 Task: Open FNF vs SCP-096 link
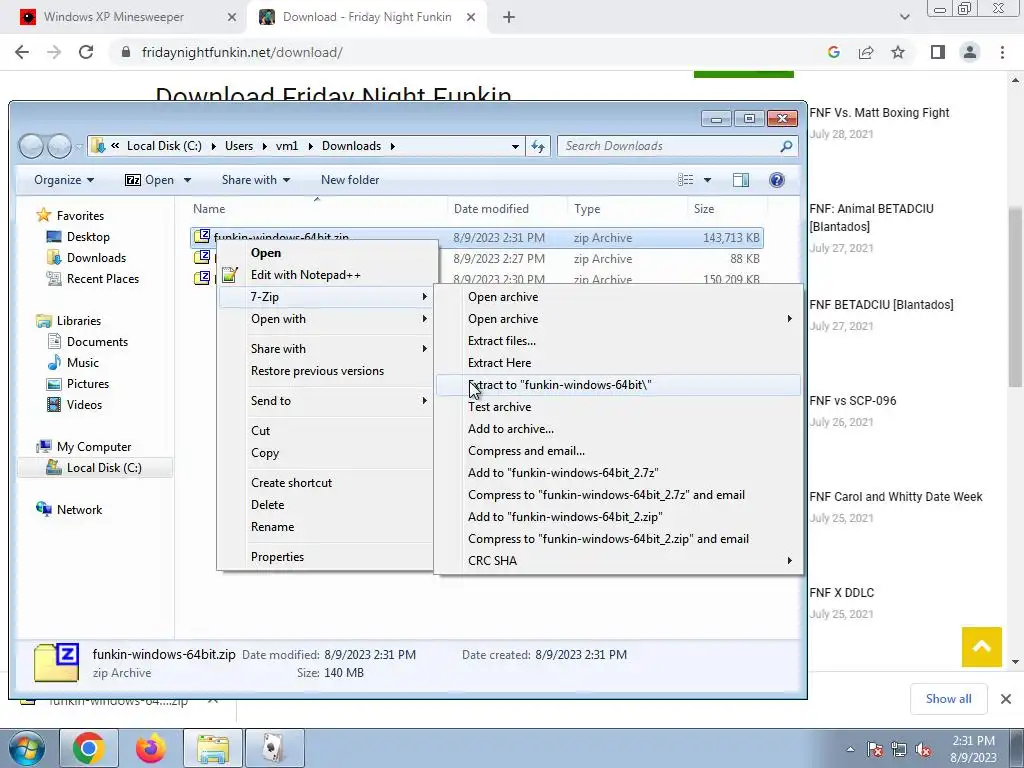coord(852,401)
